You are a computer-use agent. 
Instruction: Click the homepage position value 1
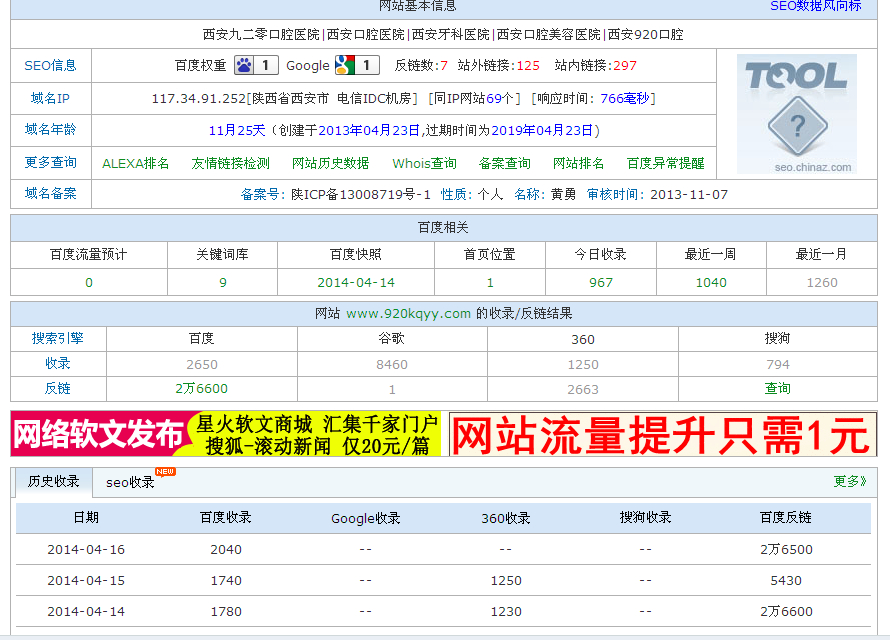[x=490, y=283]
